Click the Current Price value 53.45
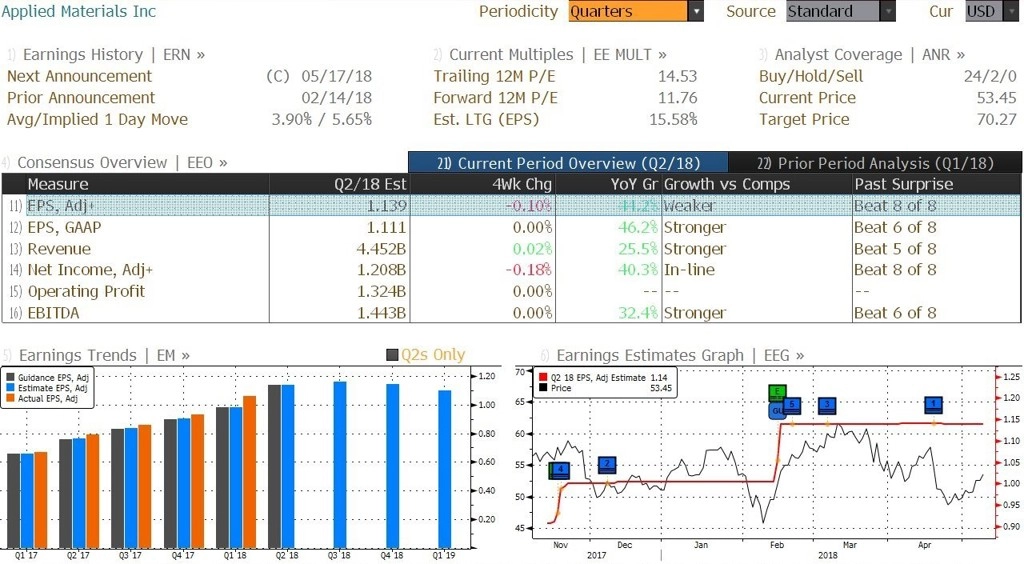 pos(997,98)
